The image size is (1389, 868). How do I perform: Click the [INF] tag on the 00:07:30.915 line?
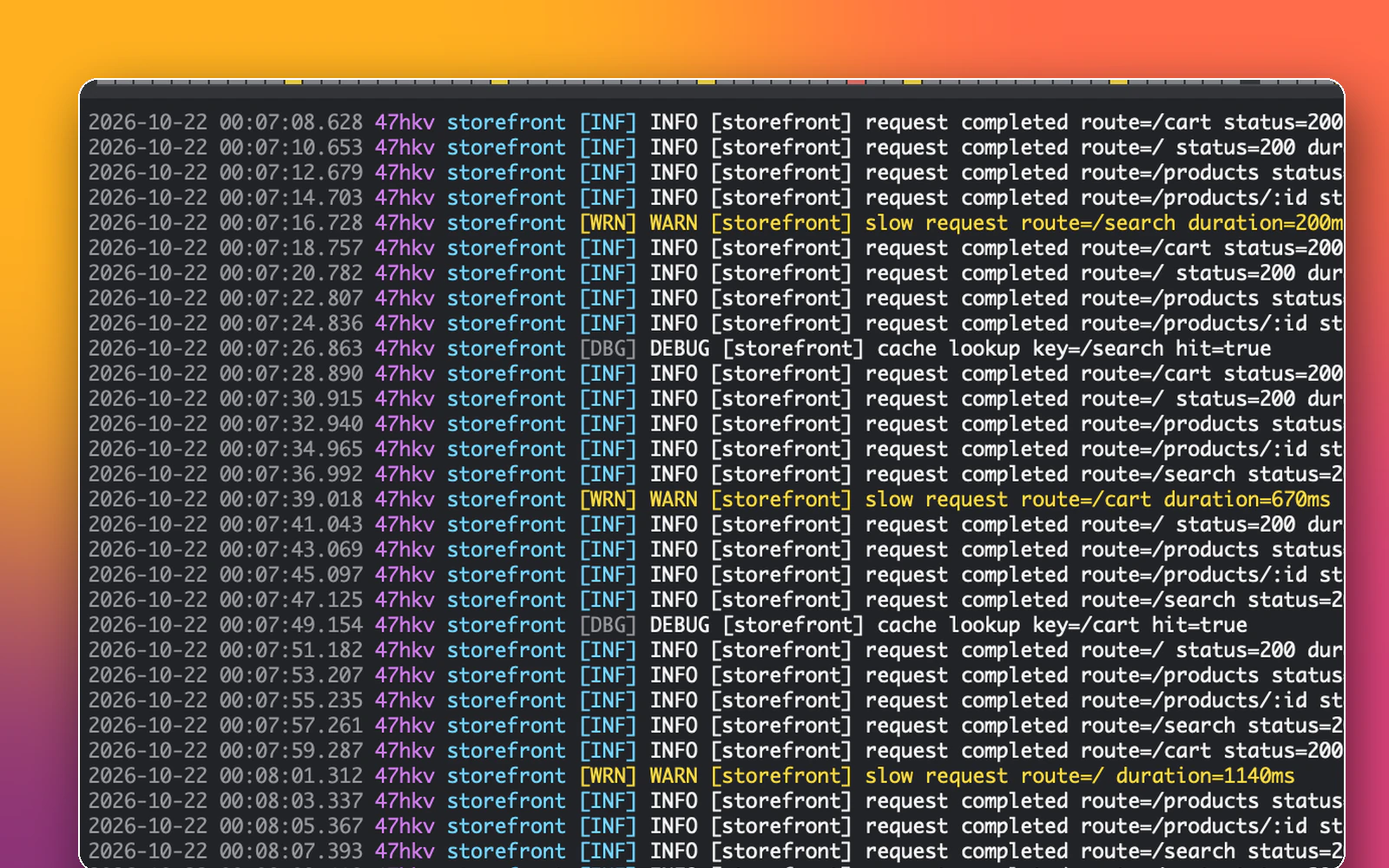coord(608,399)
